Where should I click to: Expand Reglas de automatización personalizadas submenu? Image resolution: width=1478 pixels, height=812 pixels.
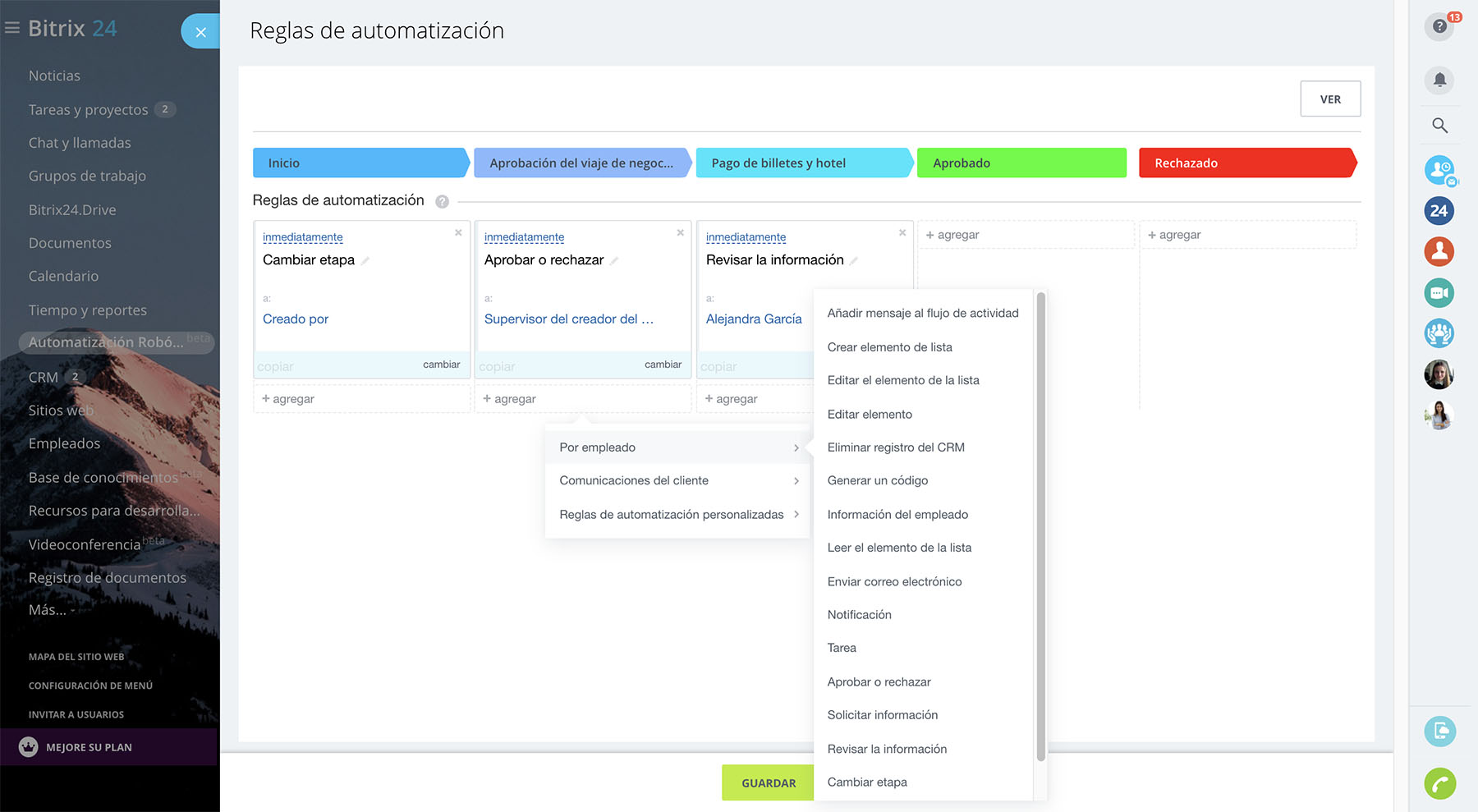[x=677, y=515]
